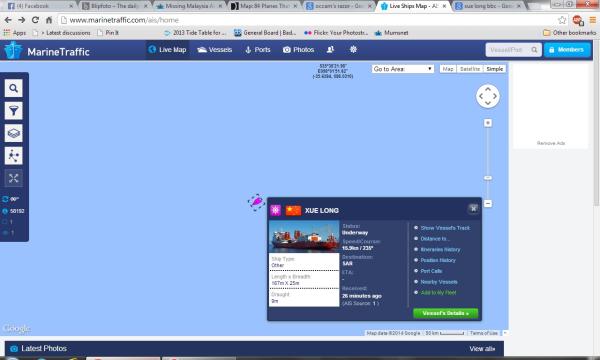Bookmark this page with the star
The height and width of the screenshot is (360, 600).
coord(562,20)
